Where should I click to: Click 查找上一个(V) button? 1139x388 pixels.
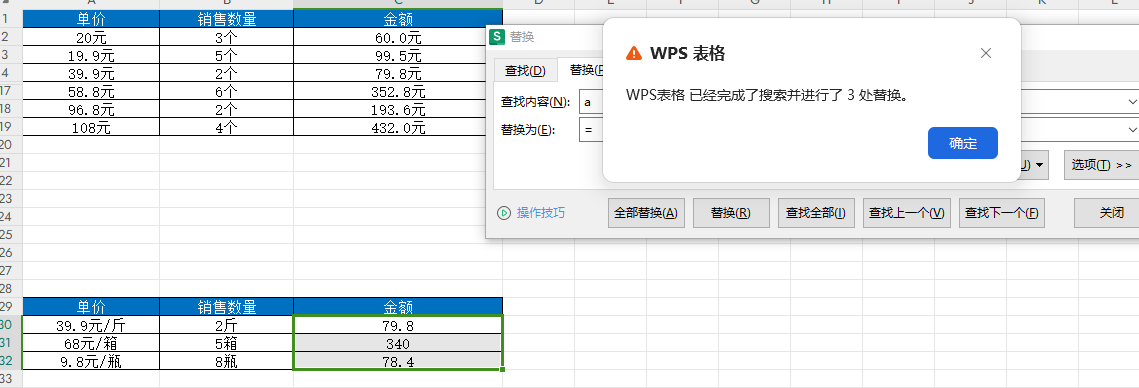pos(907,213)
